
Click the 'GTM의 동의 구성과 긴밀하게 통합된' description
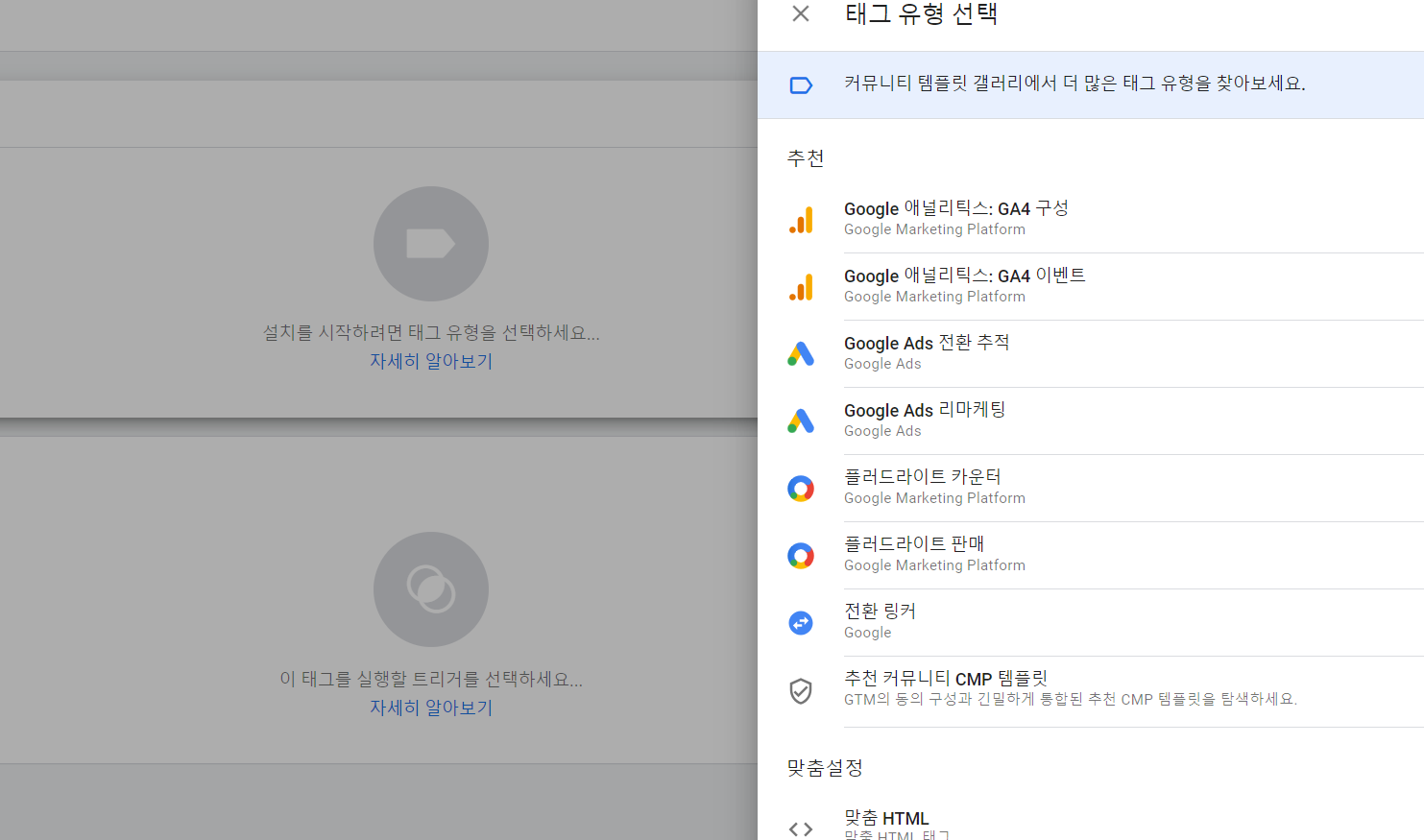pyautogui.click(x=1070, y=699)
